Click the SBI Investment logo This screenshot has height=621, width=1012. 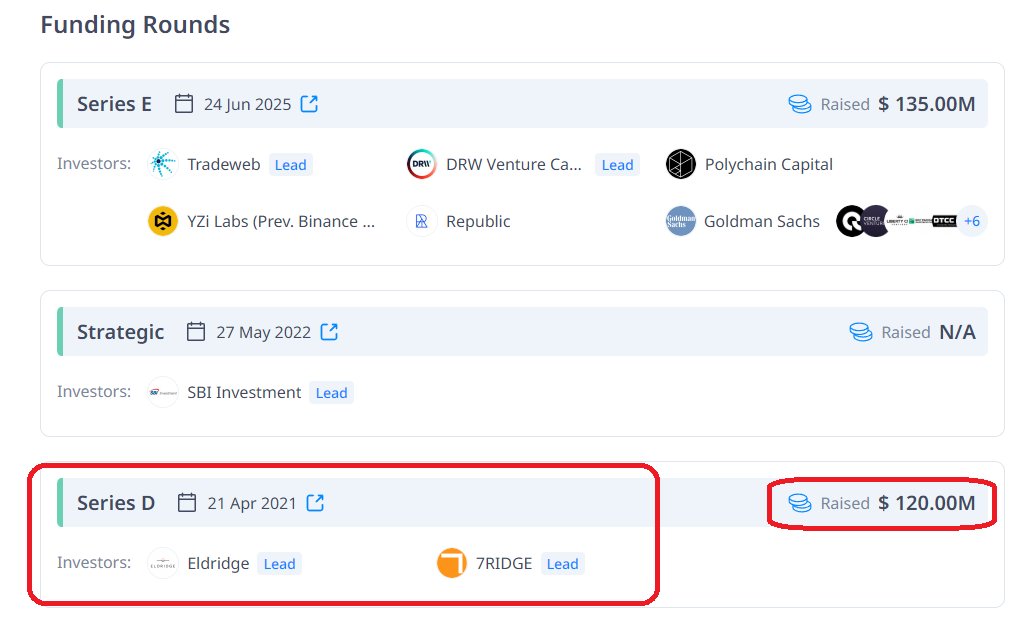(x=163, y=392)
